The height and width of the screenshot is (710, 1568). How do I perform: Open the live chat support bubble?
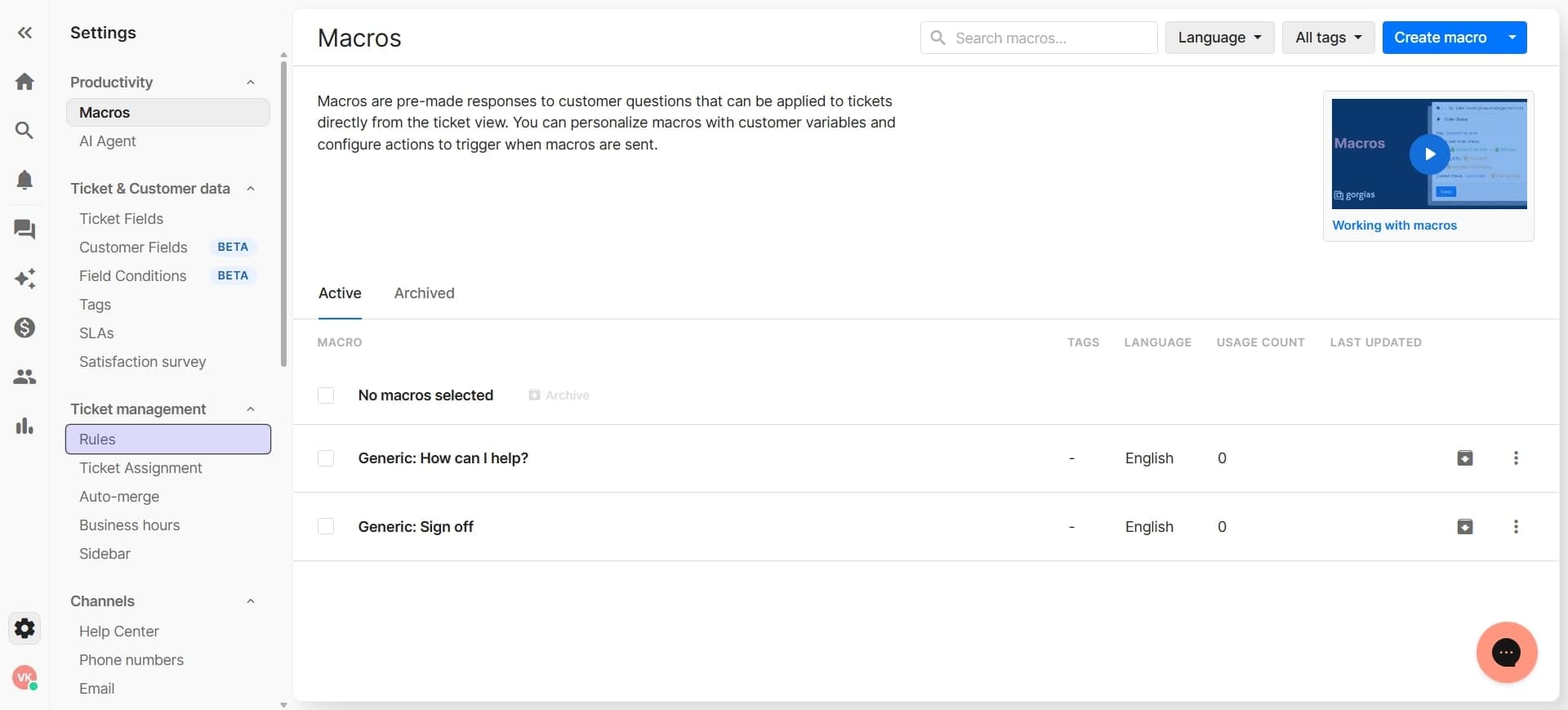(x=1506, y=653)
